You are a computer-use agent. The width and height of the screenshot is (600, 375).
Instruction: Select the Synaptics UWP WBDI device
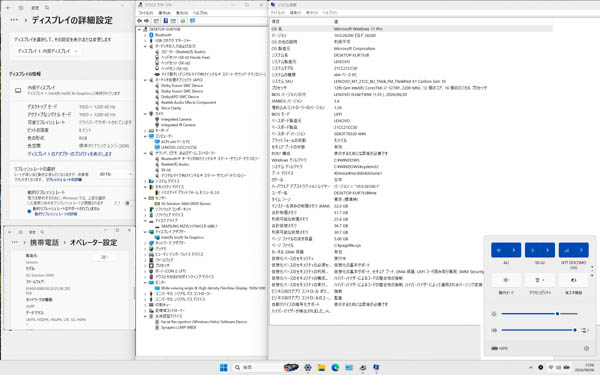tap(178, 328)
